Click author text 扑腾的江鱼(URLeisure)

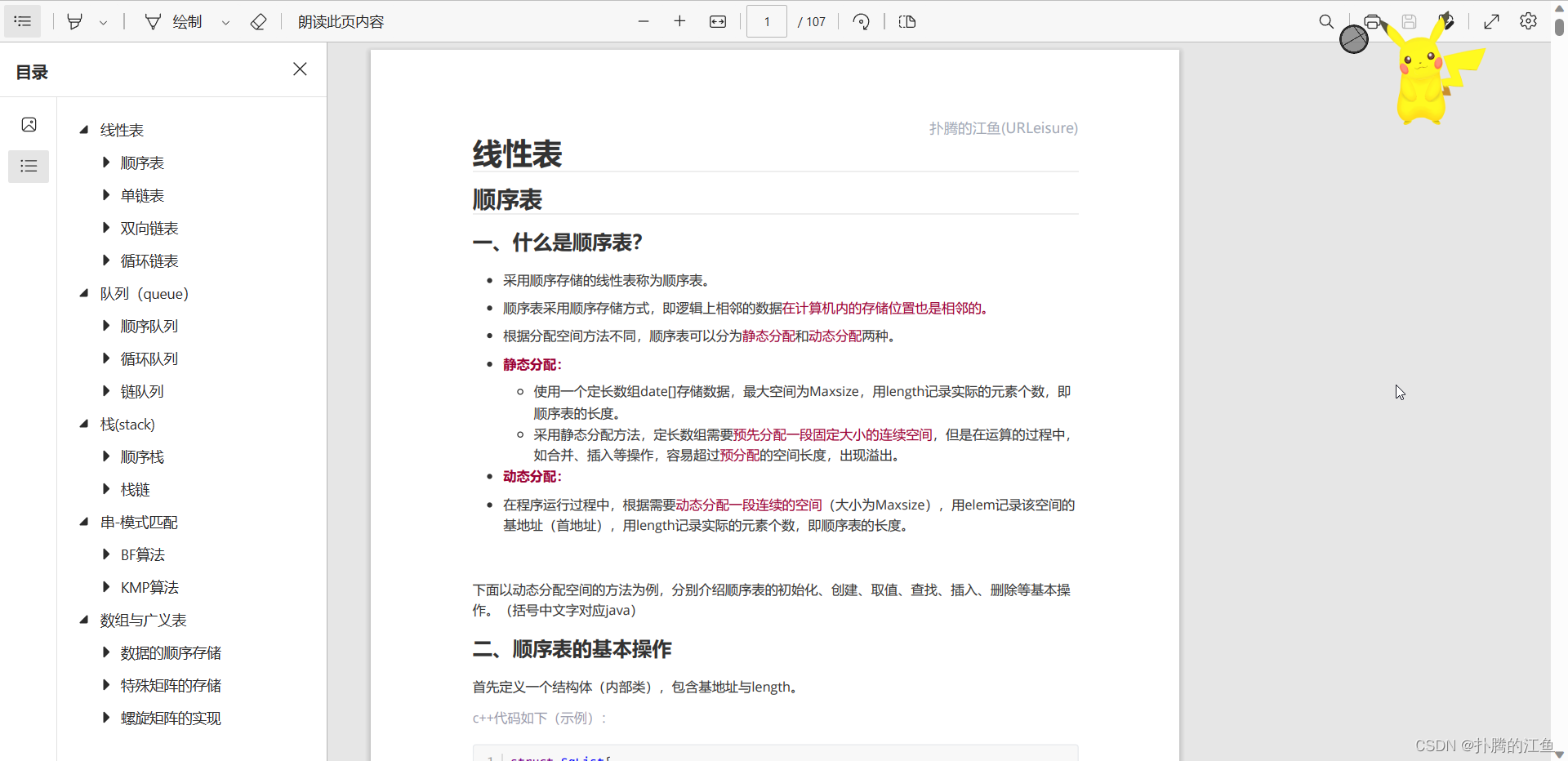click(1004, 128)
